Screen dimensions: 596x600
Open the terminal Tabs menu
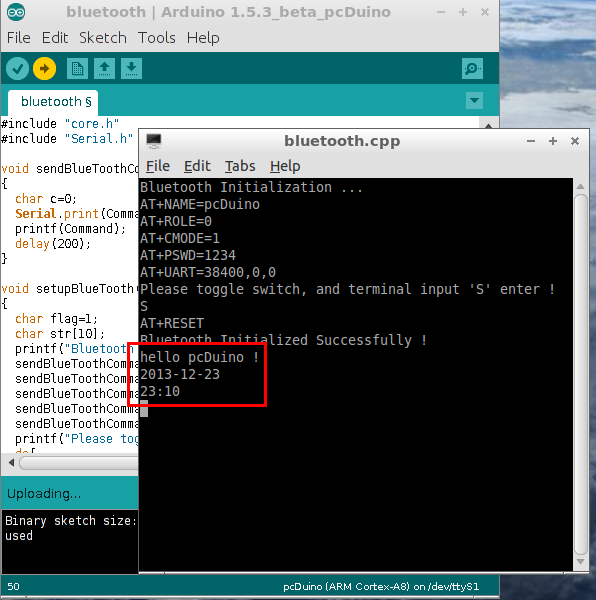[x=240, y=166]
